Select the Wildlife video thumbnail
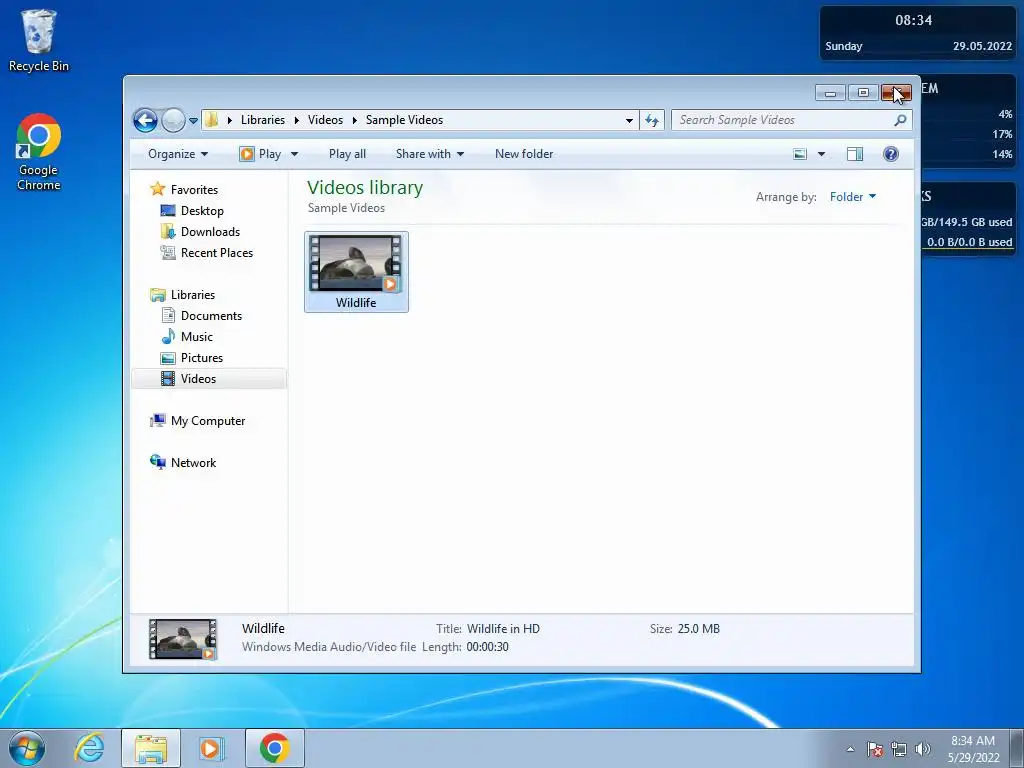 pos(356,272)
